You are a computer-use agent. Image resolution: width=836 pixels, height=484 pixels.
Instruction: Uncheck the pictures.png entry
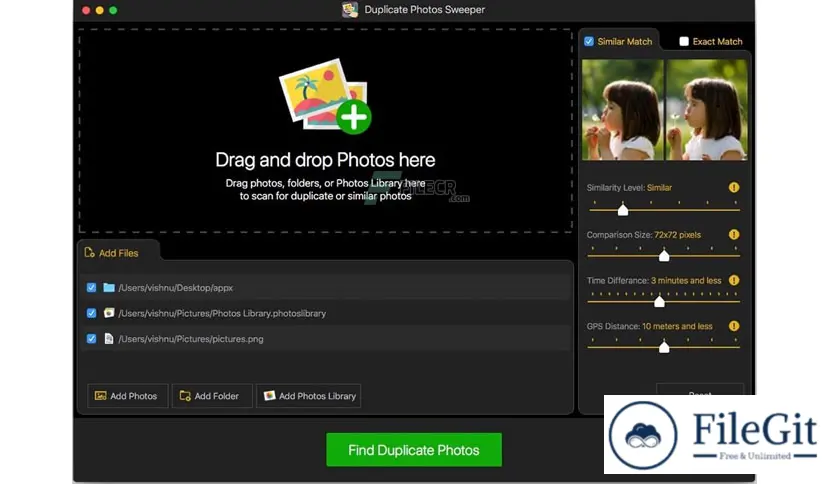[x=91, y=338]
